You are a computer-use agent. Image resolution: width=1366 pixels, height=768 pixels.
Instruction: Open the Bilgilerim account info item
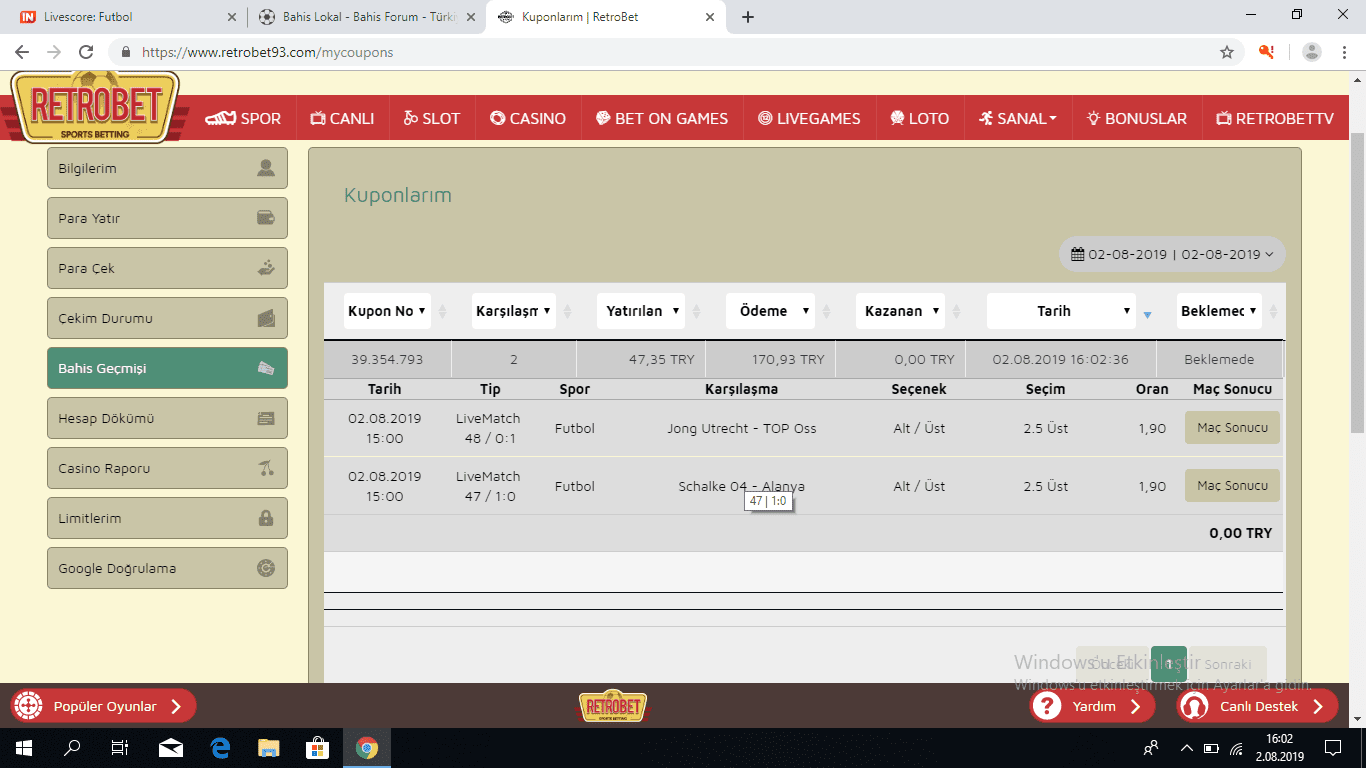167,168
